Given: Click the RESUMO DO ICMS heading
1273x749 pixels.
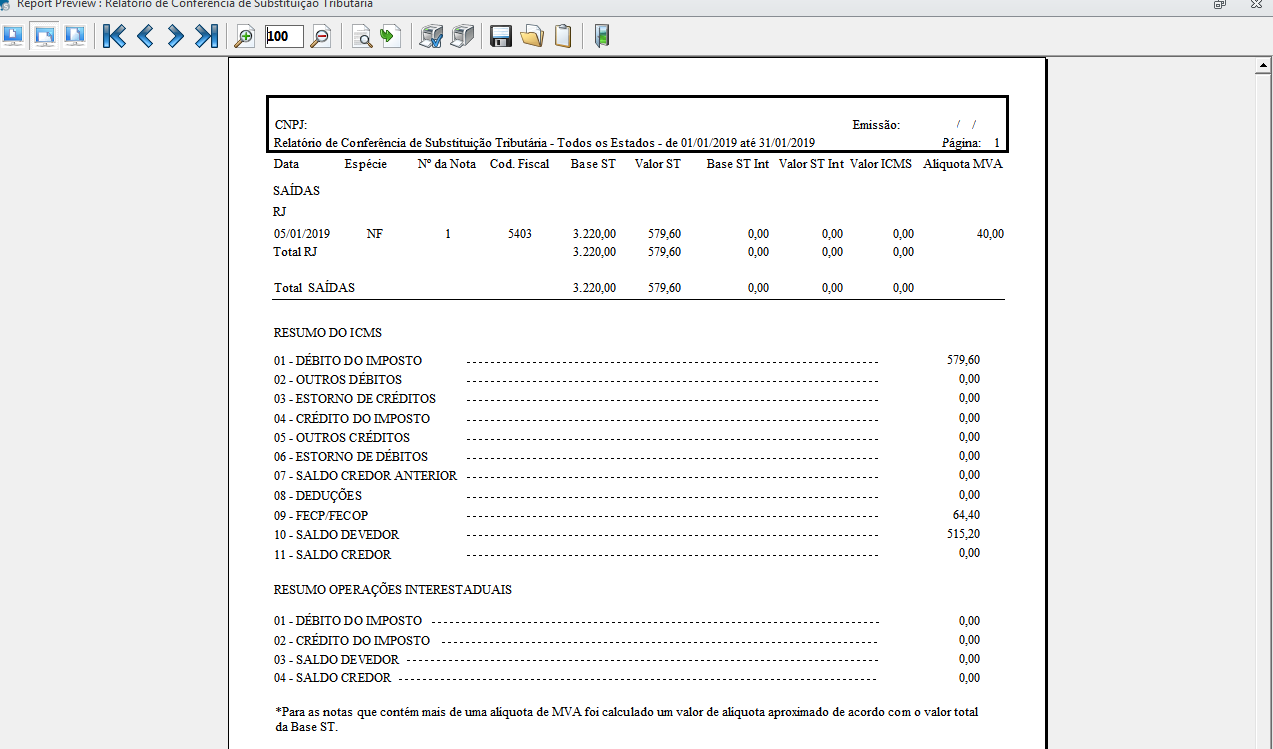Looking at the screenshot, I should coord(328,333).
